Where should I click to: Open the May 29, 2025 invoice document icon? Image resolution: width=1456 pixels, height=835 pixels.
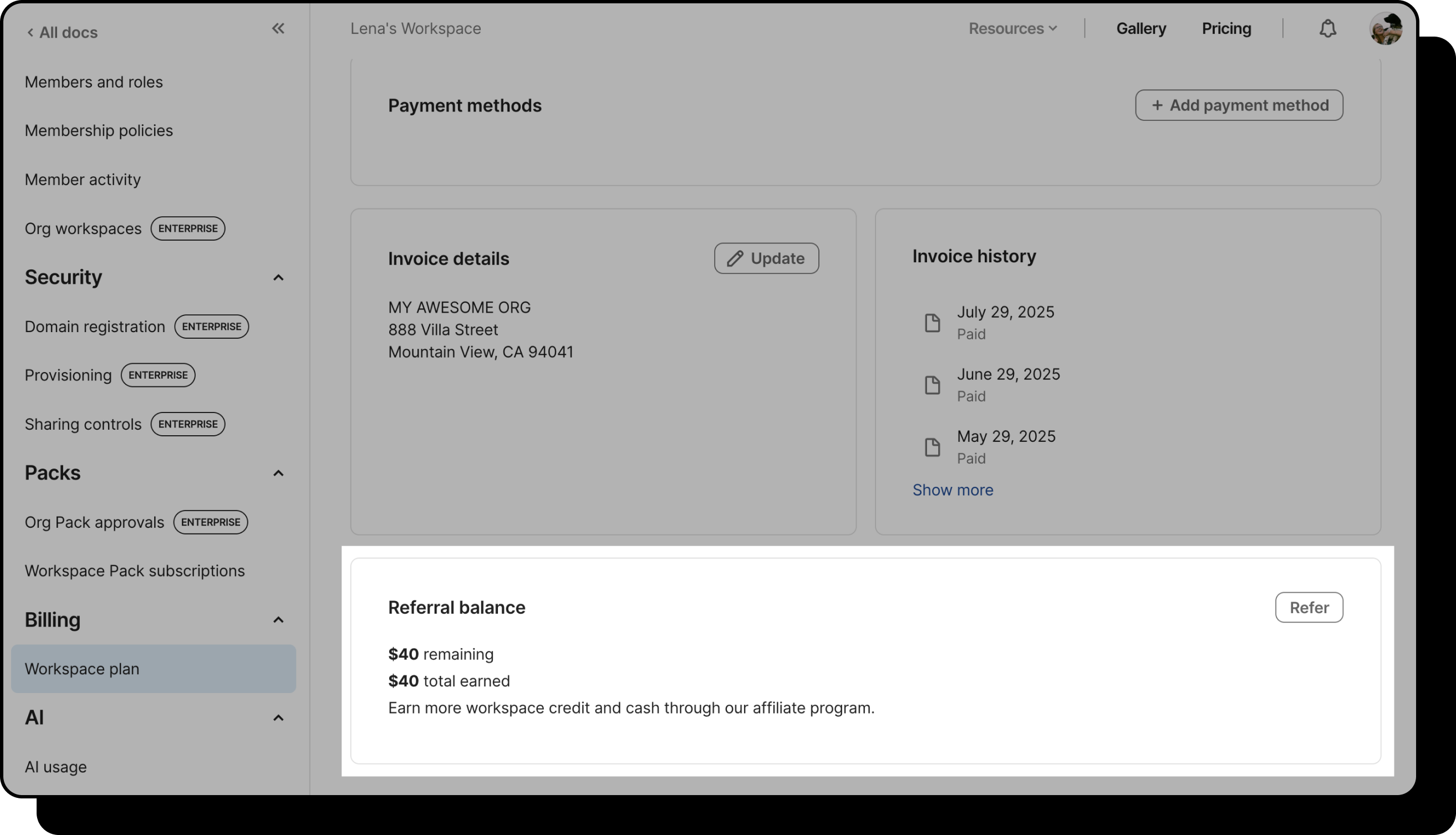point(933,447)
